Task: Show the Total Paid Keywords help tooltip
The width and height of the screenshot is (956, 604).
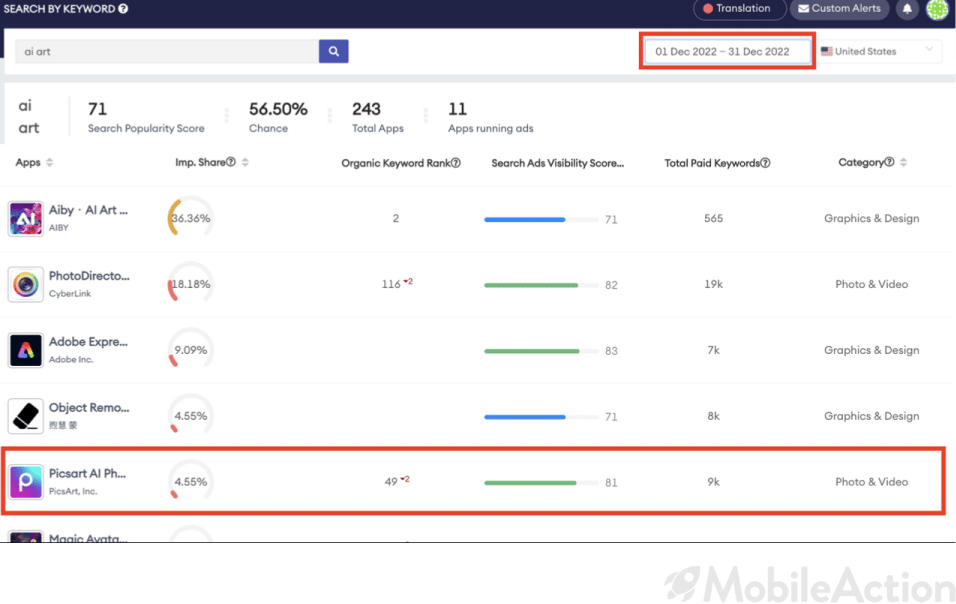Action: tap(765, 163)
